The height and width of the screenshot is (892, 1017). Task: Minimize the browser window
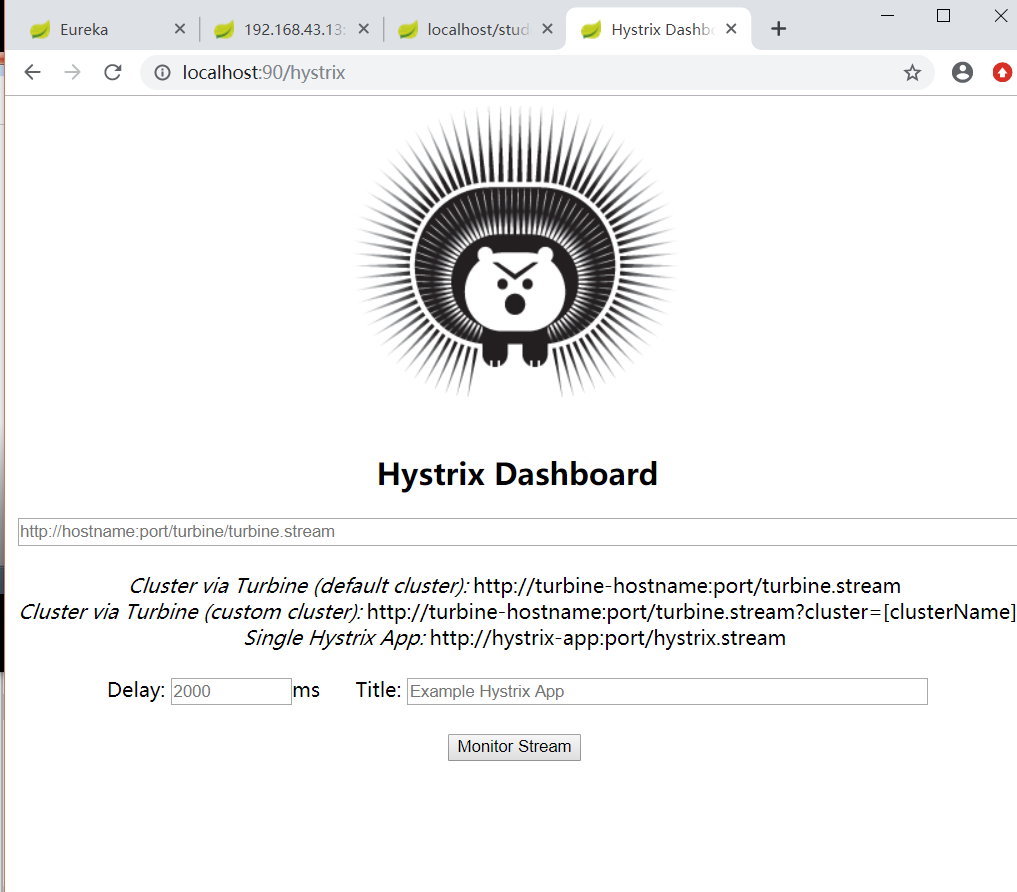887,15
